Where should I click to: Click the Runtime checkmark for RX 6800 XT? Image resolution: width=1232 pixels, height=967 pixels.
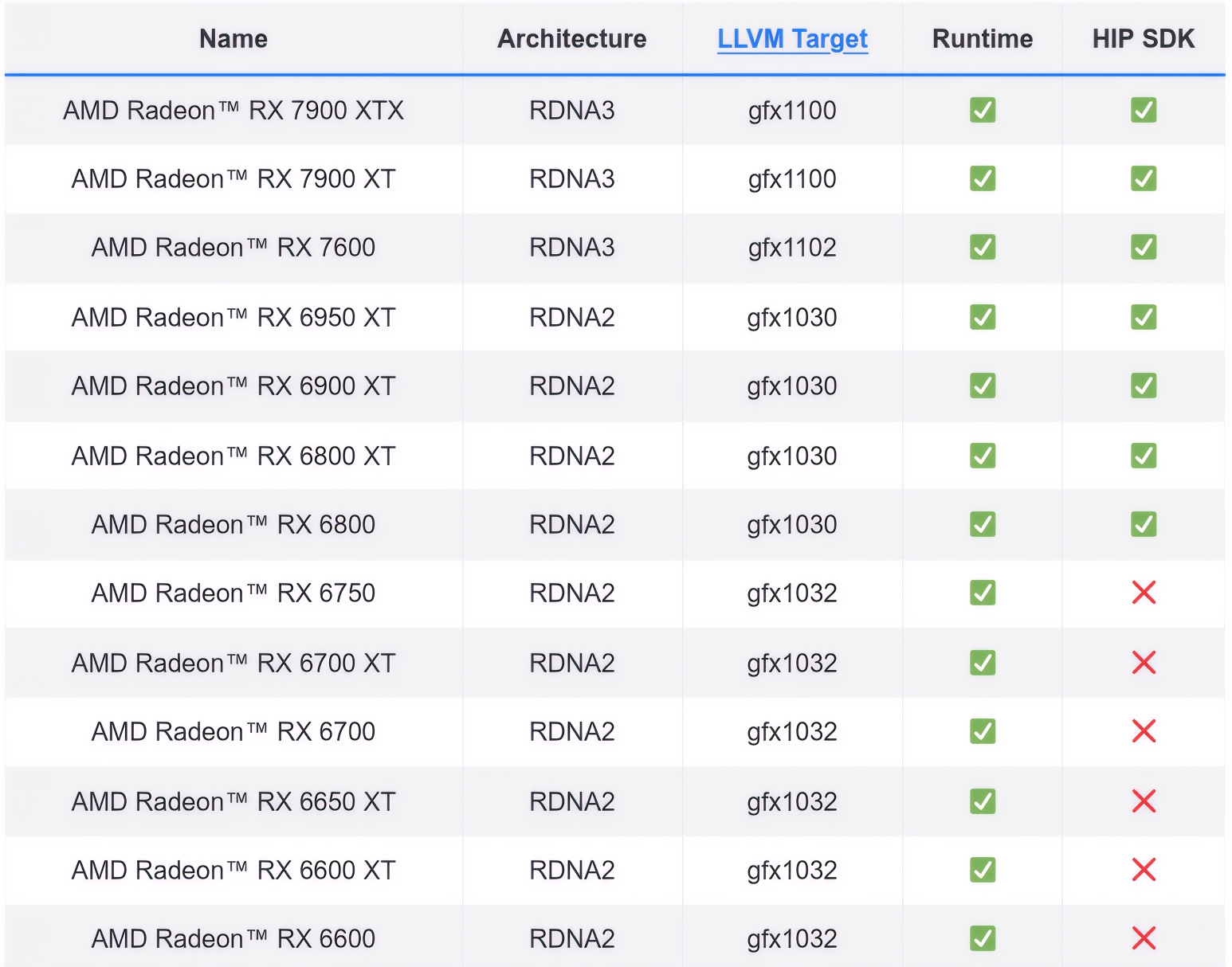pos(983,456)
